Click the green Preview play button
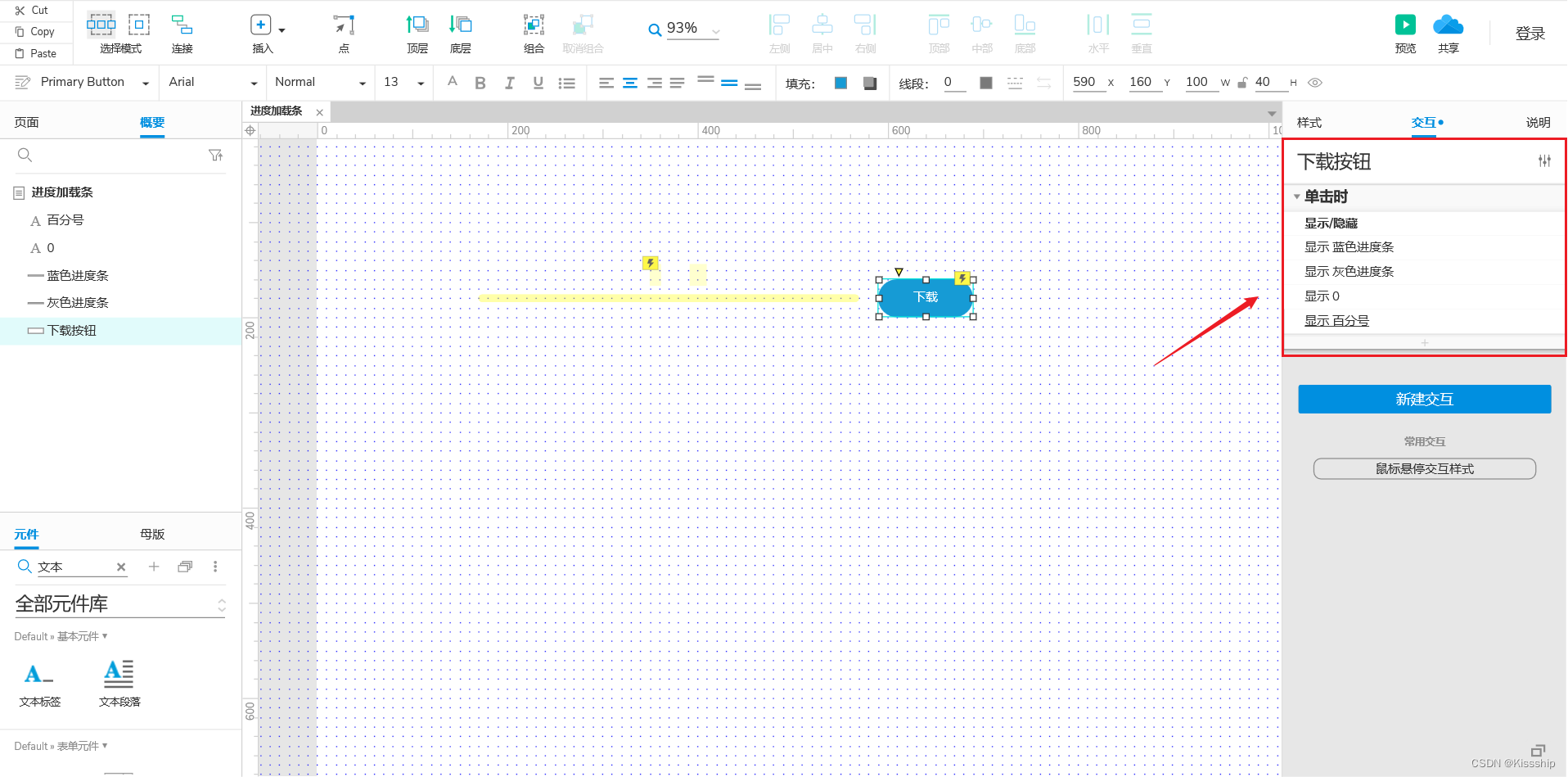 coord(1405,25)
